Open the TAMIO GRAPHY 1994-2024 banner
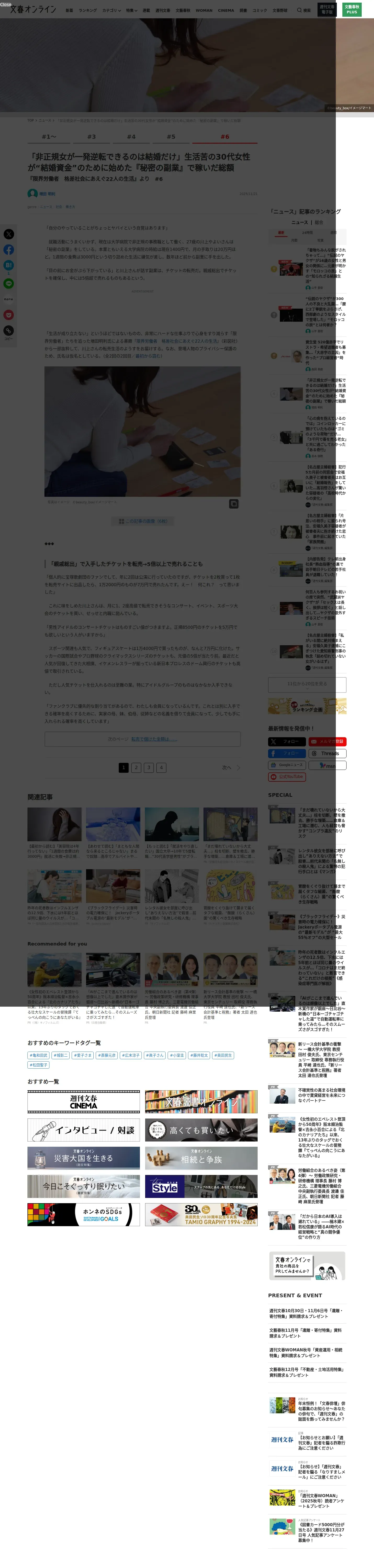 (x=201, y=1214)
